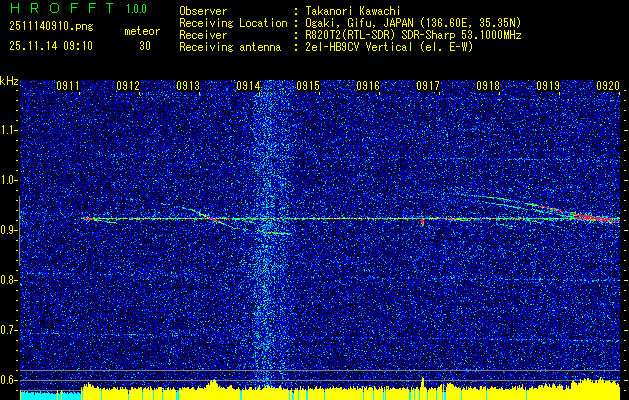The height and width of the screenshot is (400, 629).
Task: Click the 0912 time marker
Action: click(128, 86)
